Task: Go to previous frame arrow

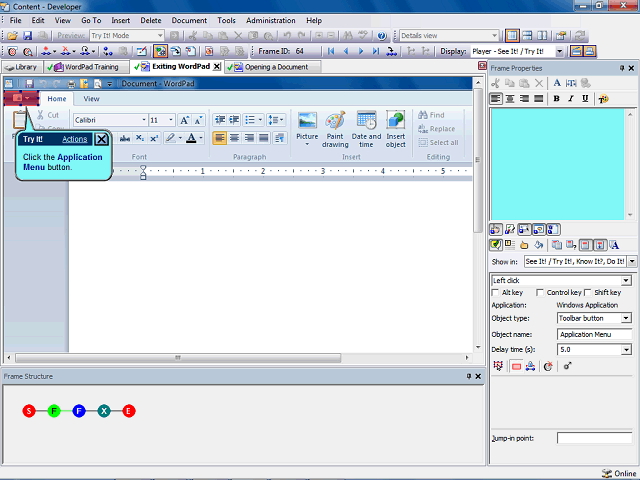Action: click(x=346, y=51)
